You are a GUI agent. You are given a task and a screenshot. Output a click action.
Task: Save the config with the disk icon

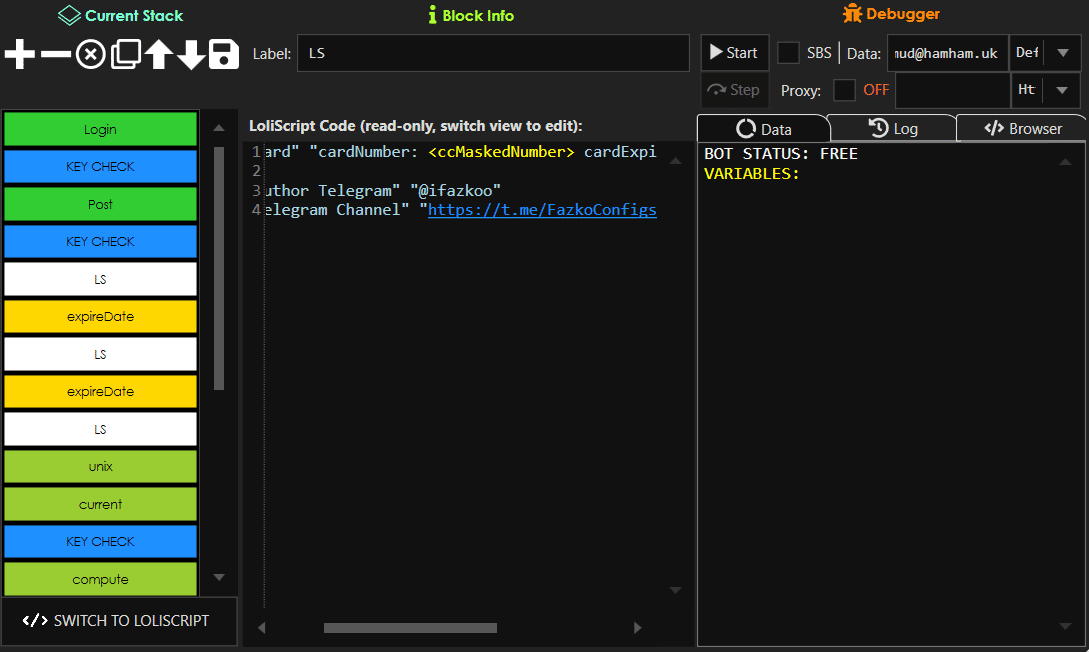pyautogui.click(x=224, y=54)
